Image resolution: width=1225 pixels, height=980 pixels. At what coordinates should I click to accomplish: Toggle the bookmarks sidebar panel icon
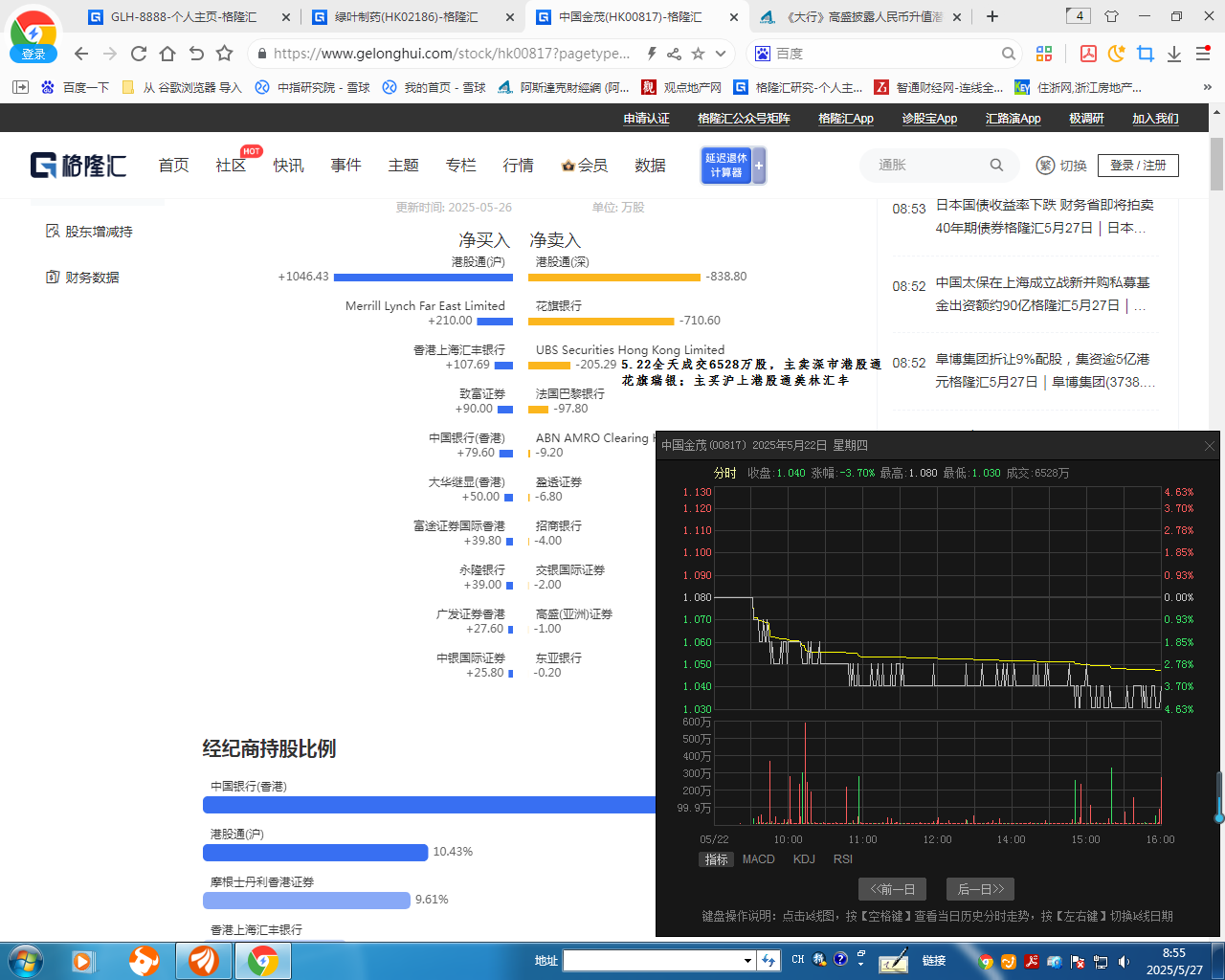click(20, 87)
